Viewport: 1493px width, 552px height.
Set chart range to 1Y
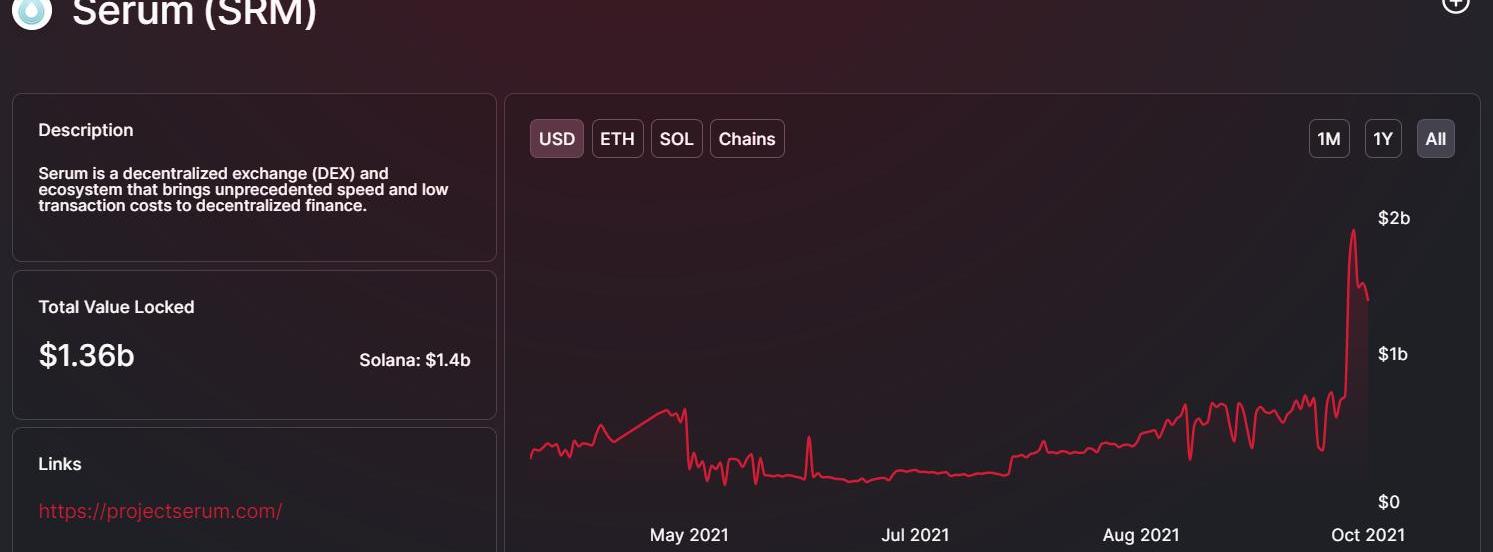[x=1383, y=139]
